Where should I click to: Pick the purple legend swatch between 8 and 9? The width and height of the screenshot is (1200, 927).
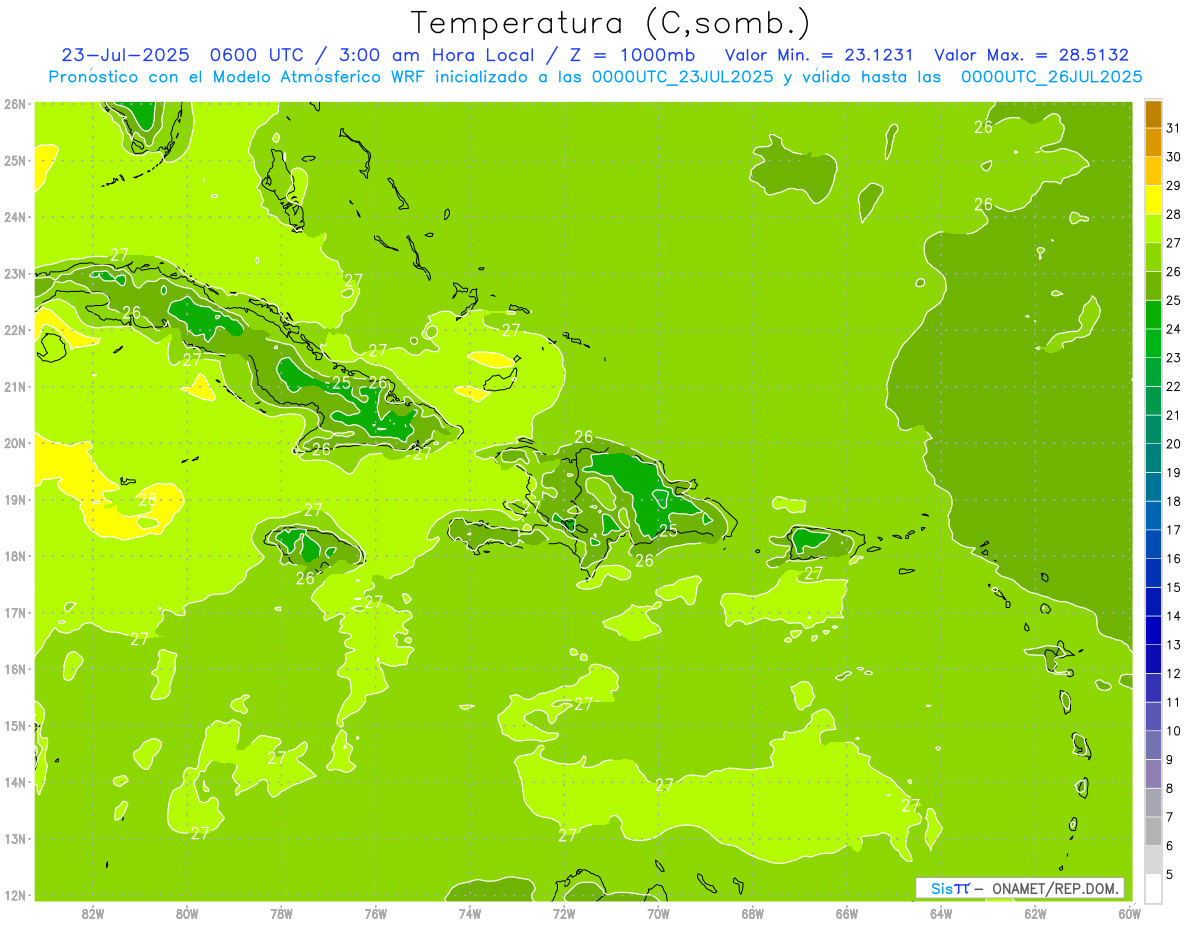point(1153,773)
